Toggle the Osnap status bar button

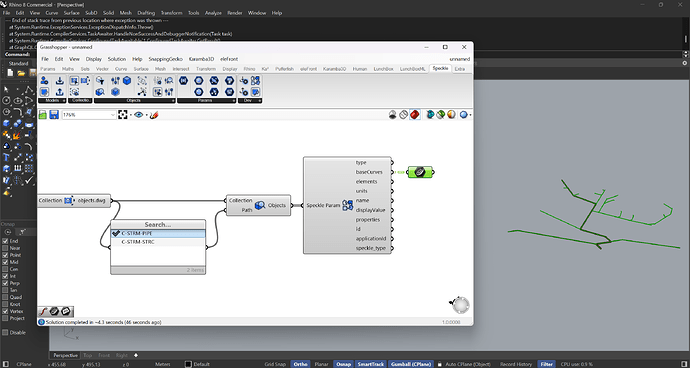coord(343,364)
